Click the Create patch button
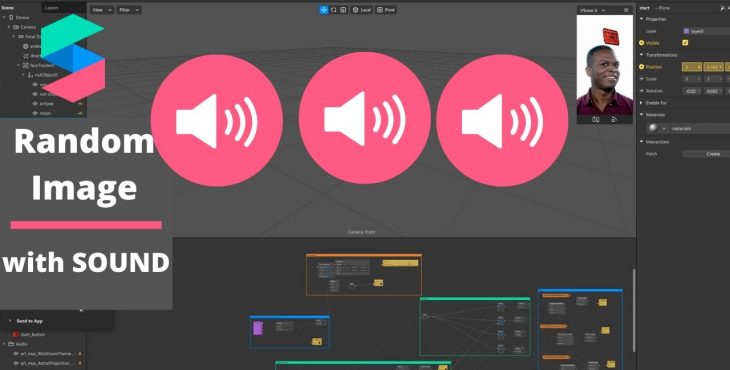Image resolution: width=730 pixels, height=370 pixels. [x=706, y=154]
